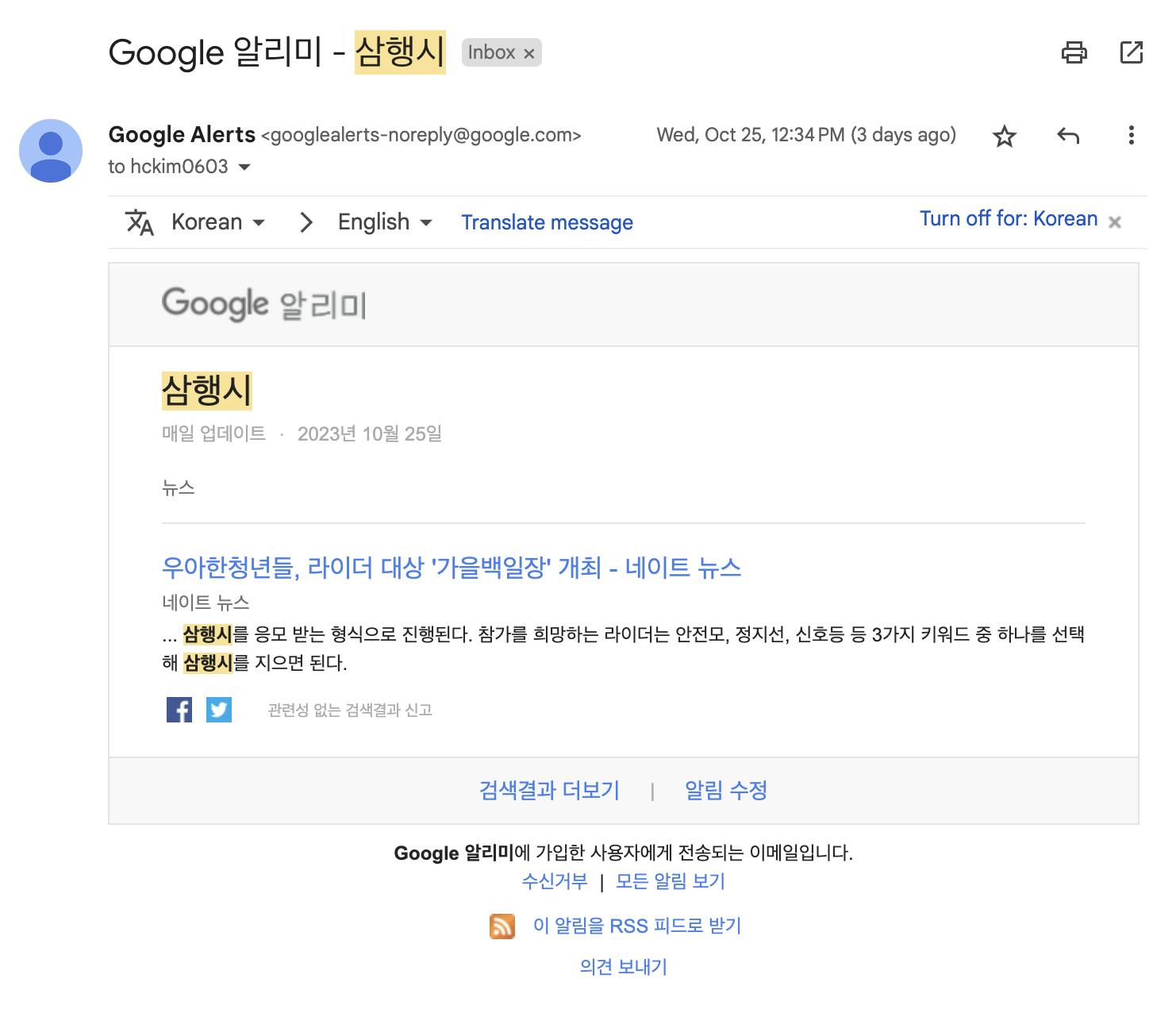Click the 뉴스 section label
Screen dimensions: 1176x1013
tap(179, 487)
